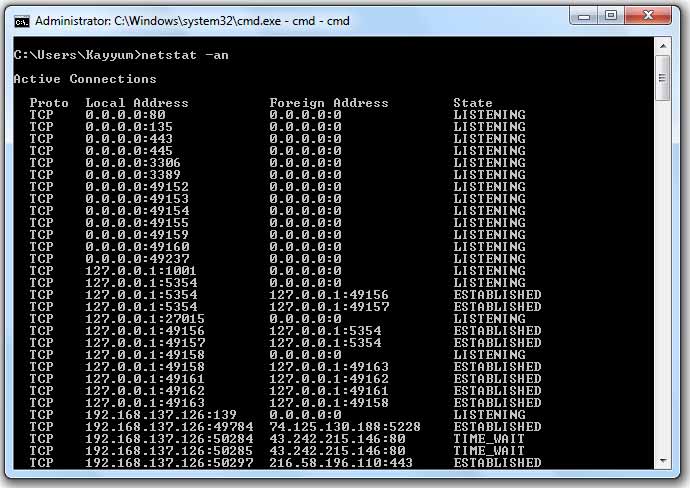The image size is (690, 488).
Task: Click TIME_WAIT state for port 50284
Action: (489, 439)
